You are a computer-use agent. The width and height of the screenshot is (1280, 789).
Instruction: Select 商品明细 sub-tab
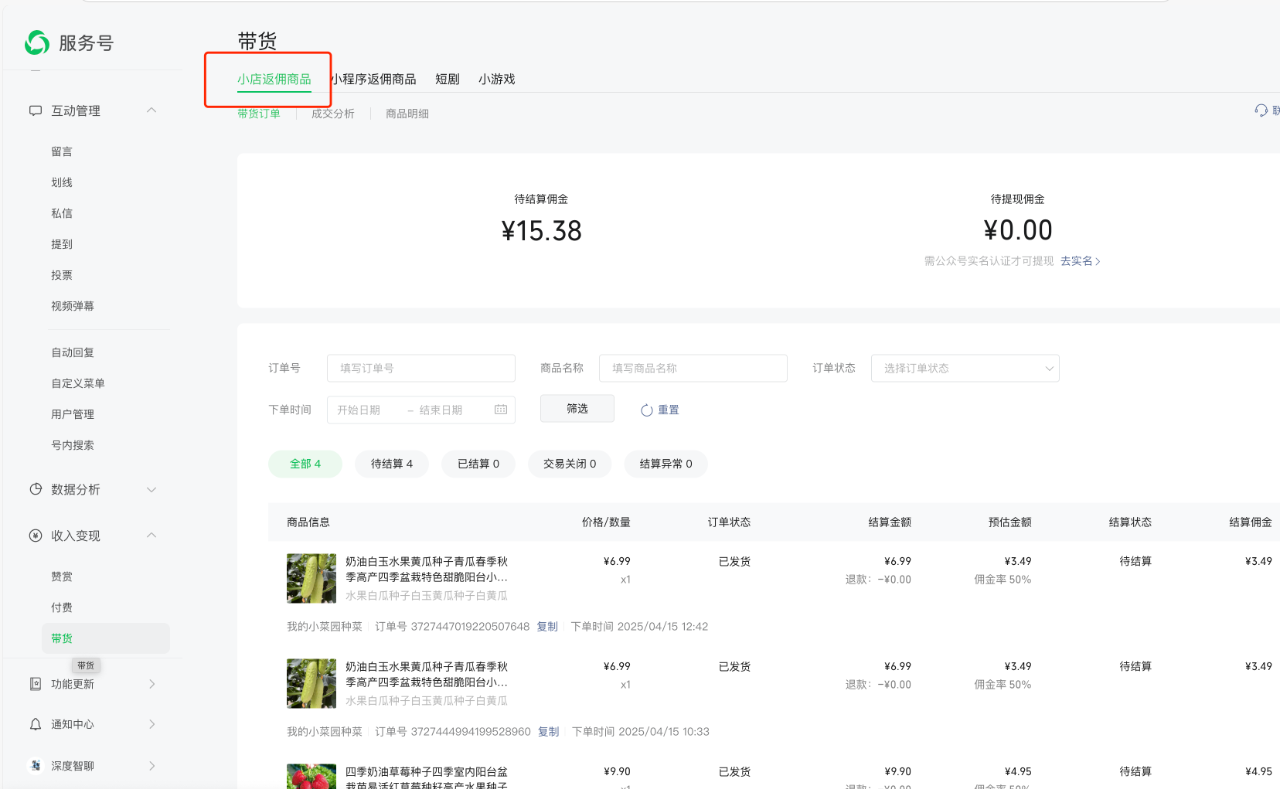[407, 114]
